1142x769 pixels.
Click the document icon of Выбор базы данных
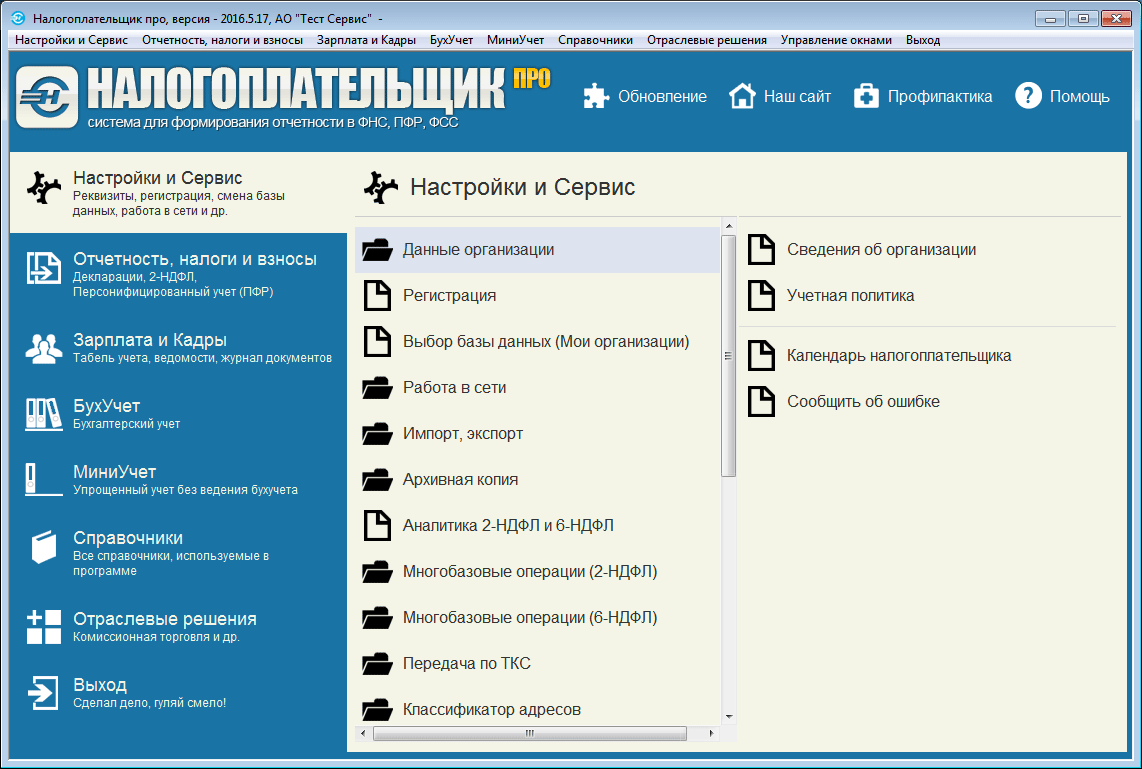pos(377,342)
